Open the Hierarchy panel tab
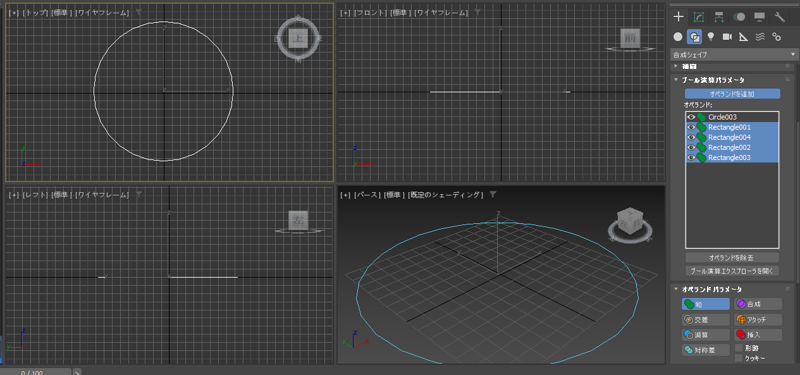 (719, 17)
